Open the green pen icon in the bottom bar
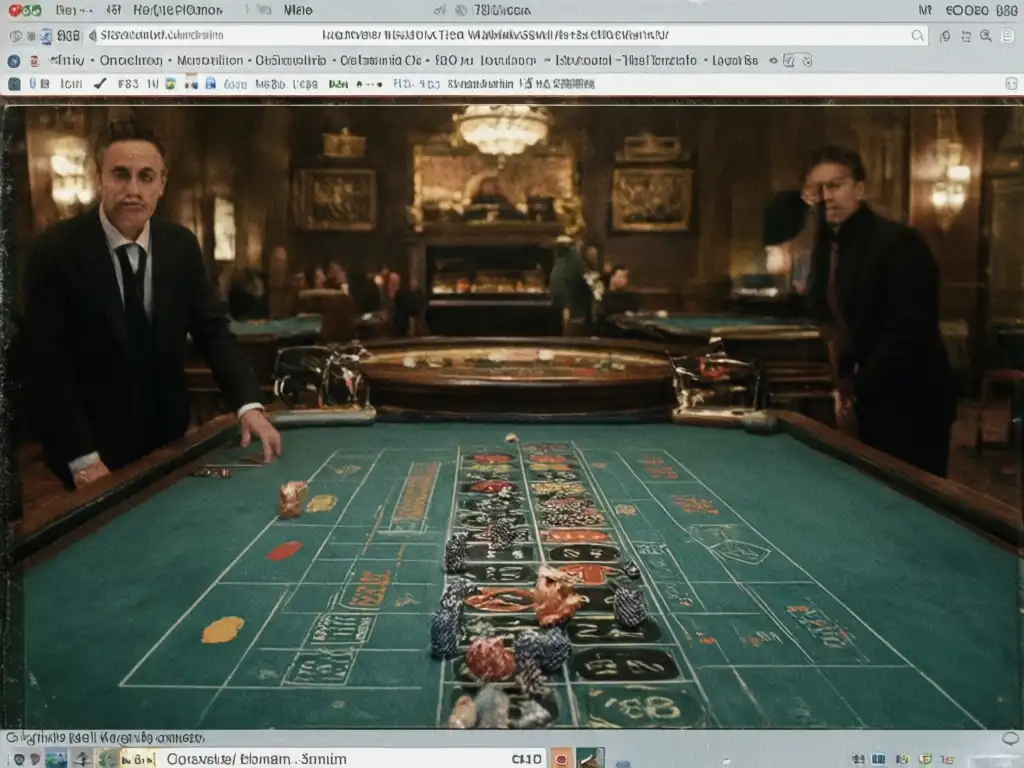Viewport: 1024px width, 768px height. click(590, 759)
